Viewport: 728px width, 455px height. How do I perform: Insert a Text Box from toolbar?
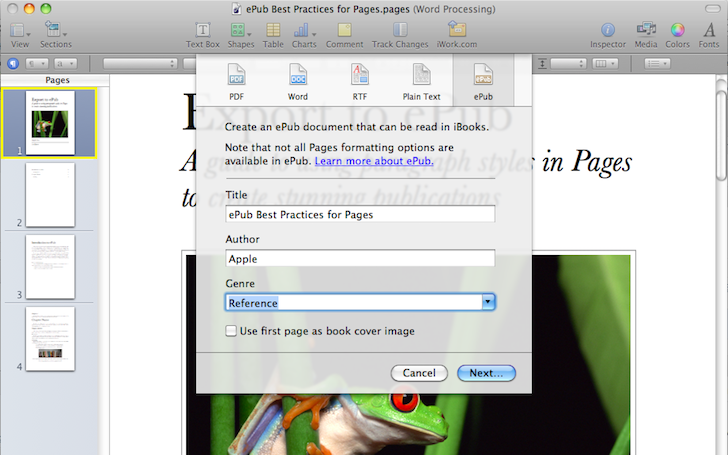202,35
